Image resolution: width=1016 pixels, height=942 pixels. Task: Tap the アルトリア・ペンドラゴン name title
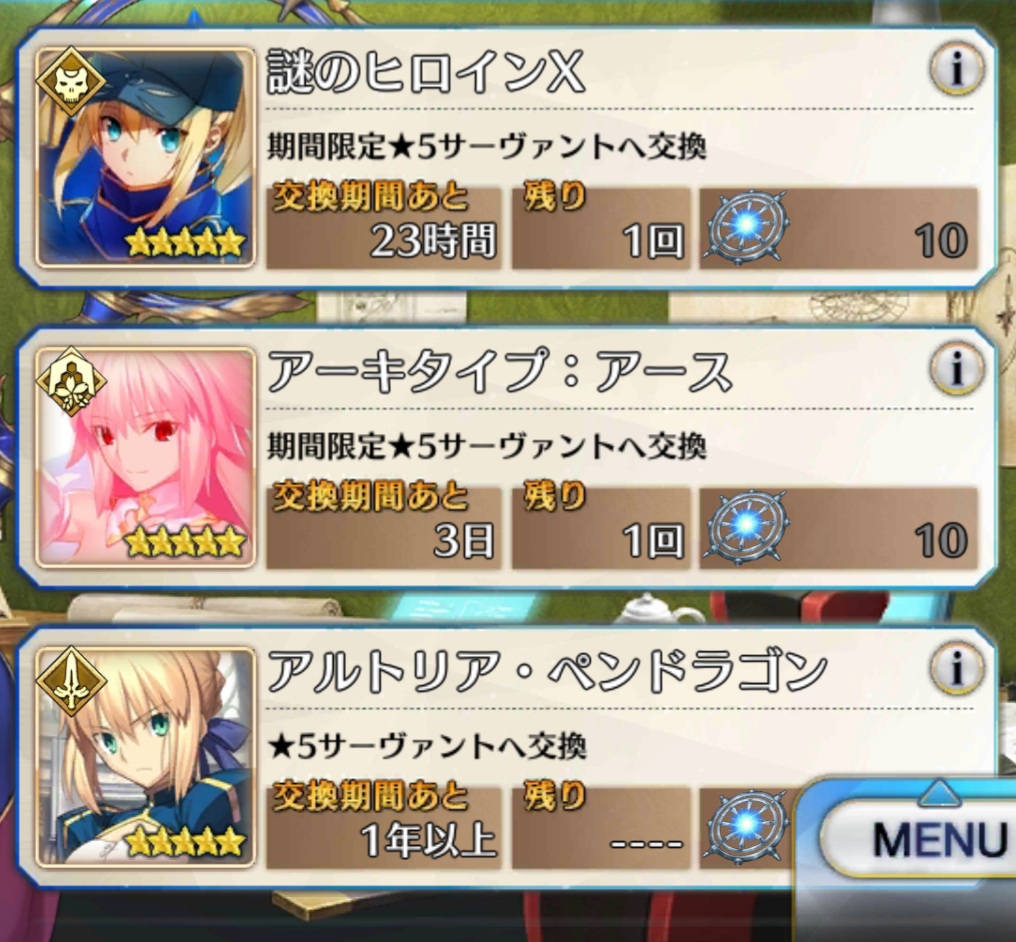pos(548,671)
